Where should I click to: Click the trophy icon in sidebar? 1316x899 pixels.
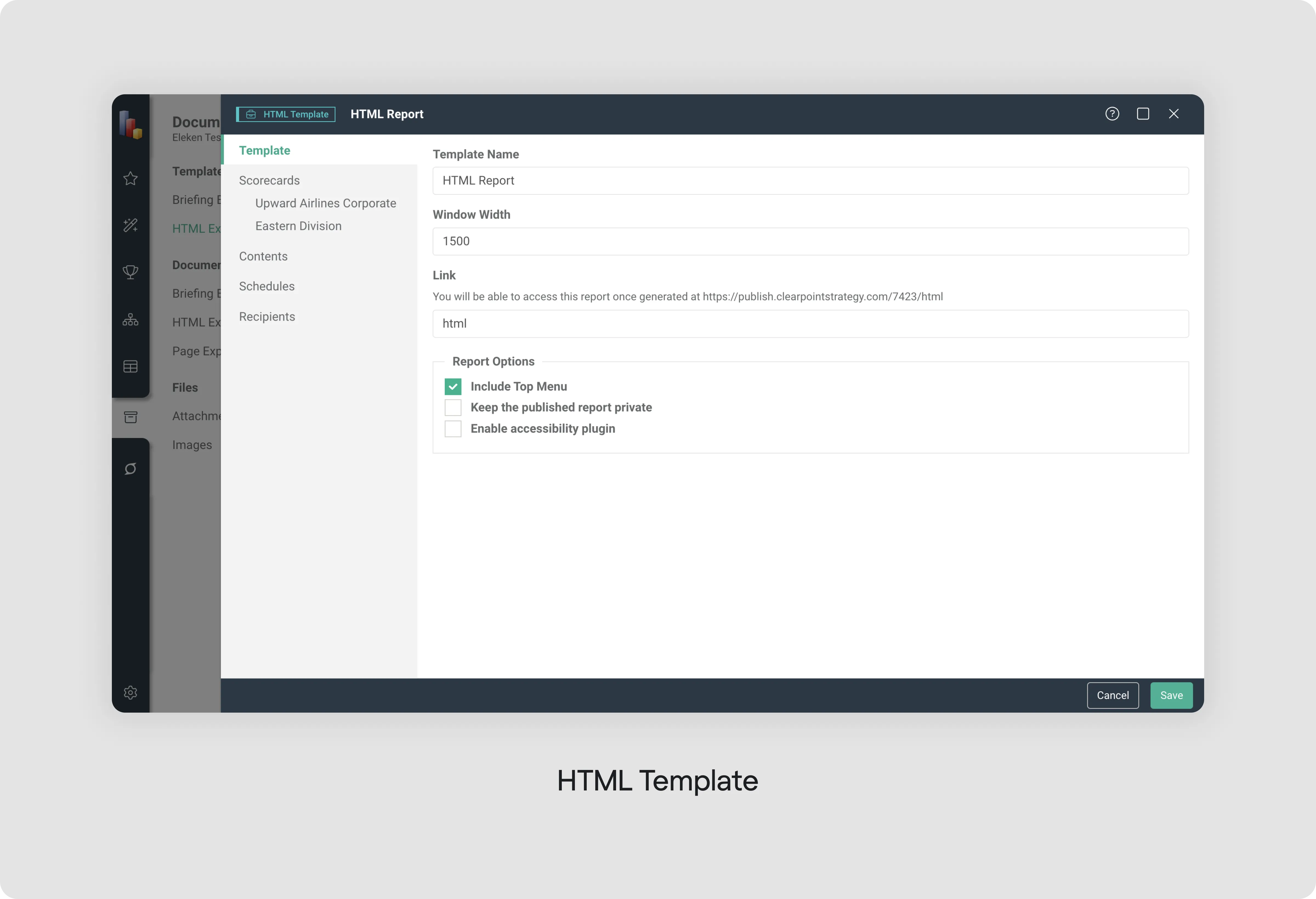click(x=130, y=272)
